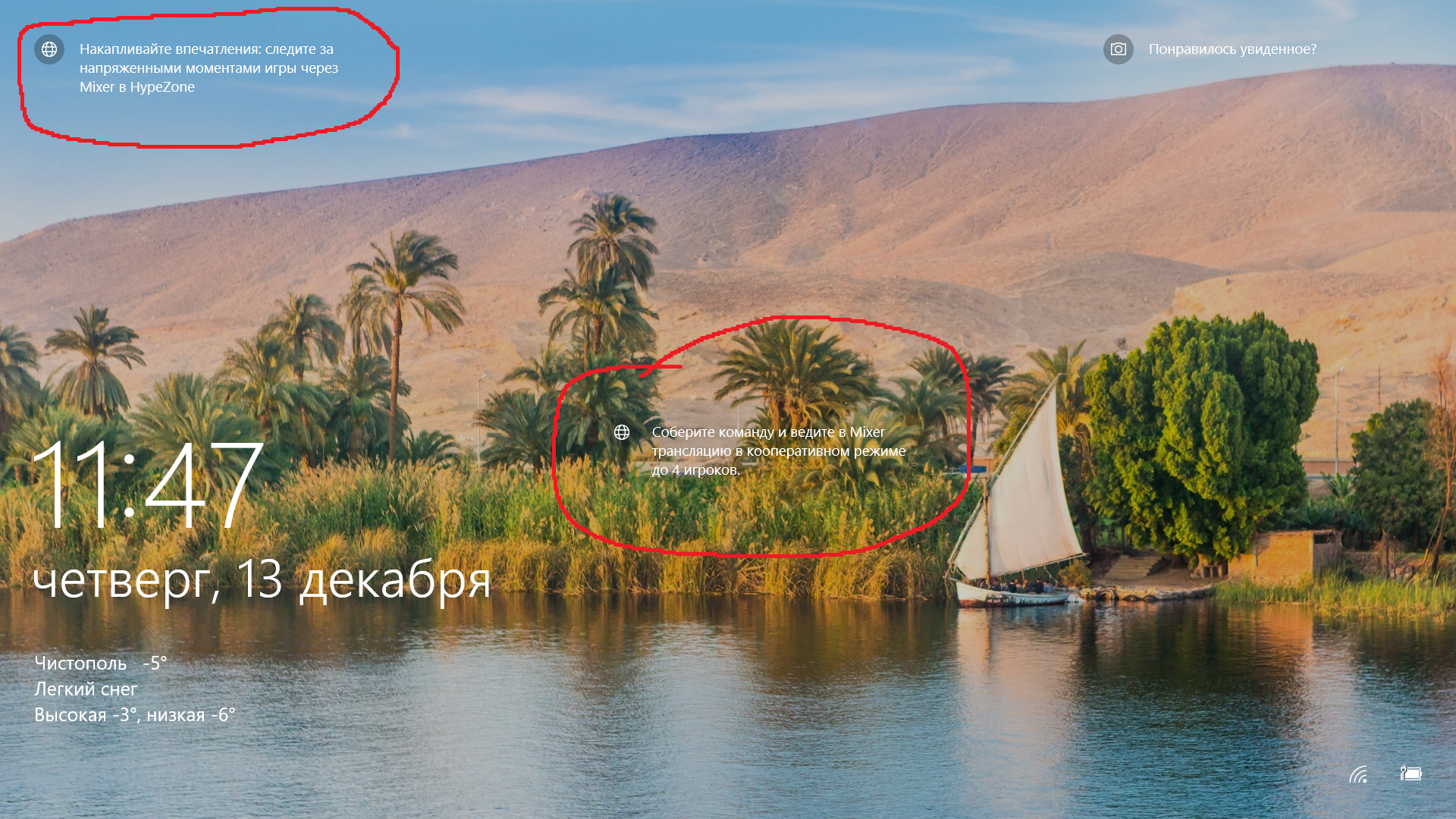Open the camera icon near 'Понравилось увиденное?'
The width and height of the screenshot is (1456, 819).
(x=1118, y=49)
